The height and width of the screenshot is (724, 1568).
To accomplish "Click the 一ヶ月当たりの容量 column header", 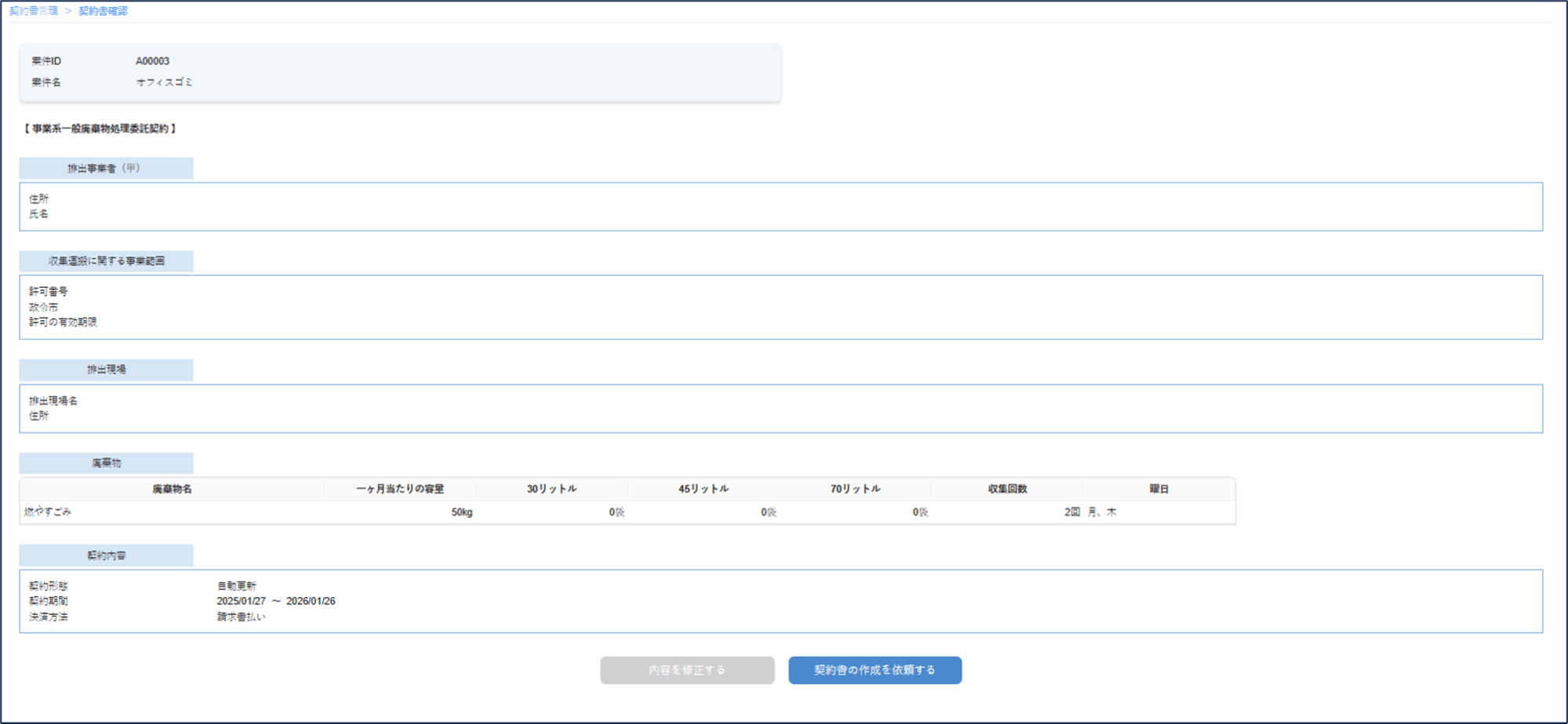I will (399, 489).
